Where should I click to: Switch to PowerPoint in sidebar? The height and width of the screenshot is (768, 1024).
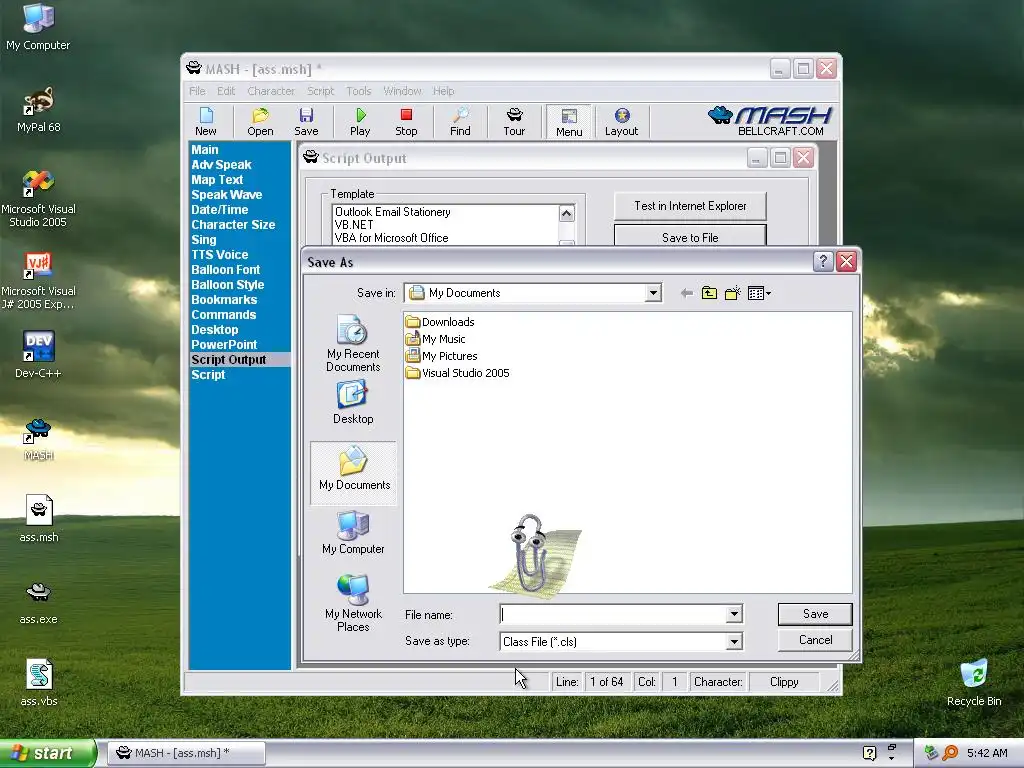[224, 345]
